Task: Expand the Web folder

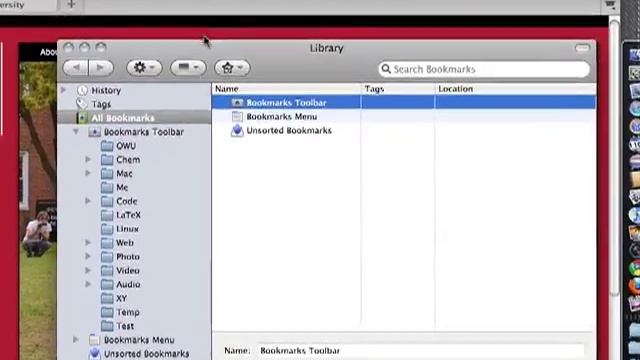Action: pyautogui.click(x=88, y=242)
